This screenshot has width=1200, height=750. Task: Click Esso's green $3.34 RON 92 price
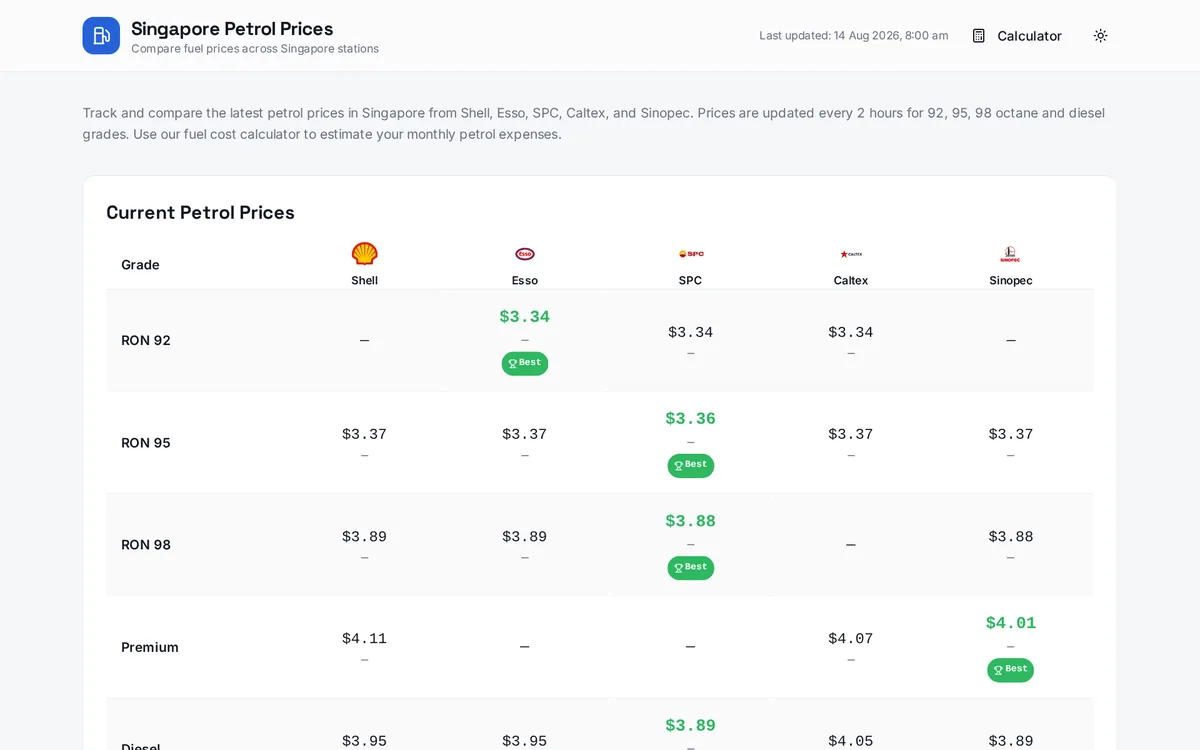525,317
